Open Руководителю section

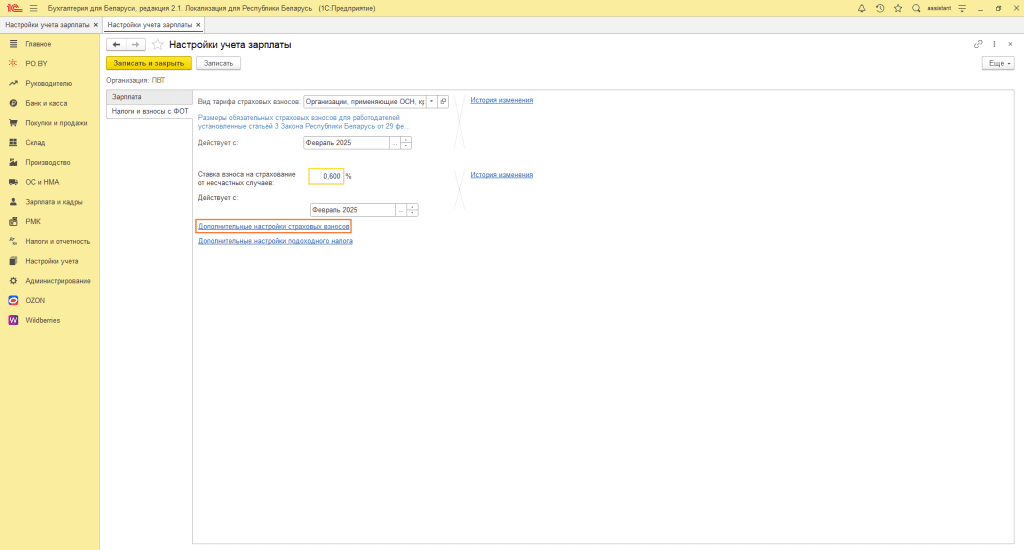[x=50, y=84]
